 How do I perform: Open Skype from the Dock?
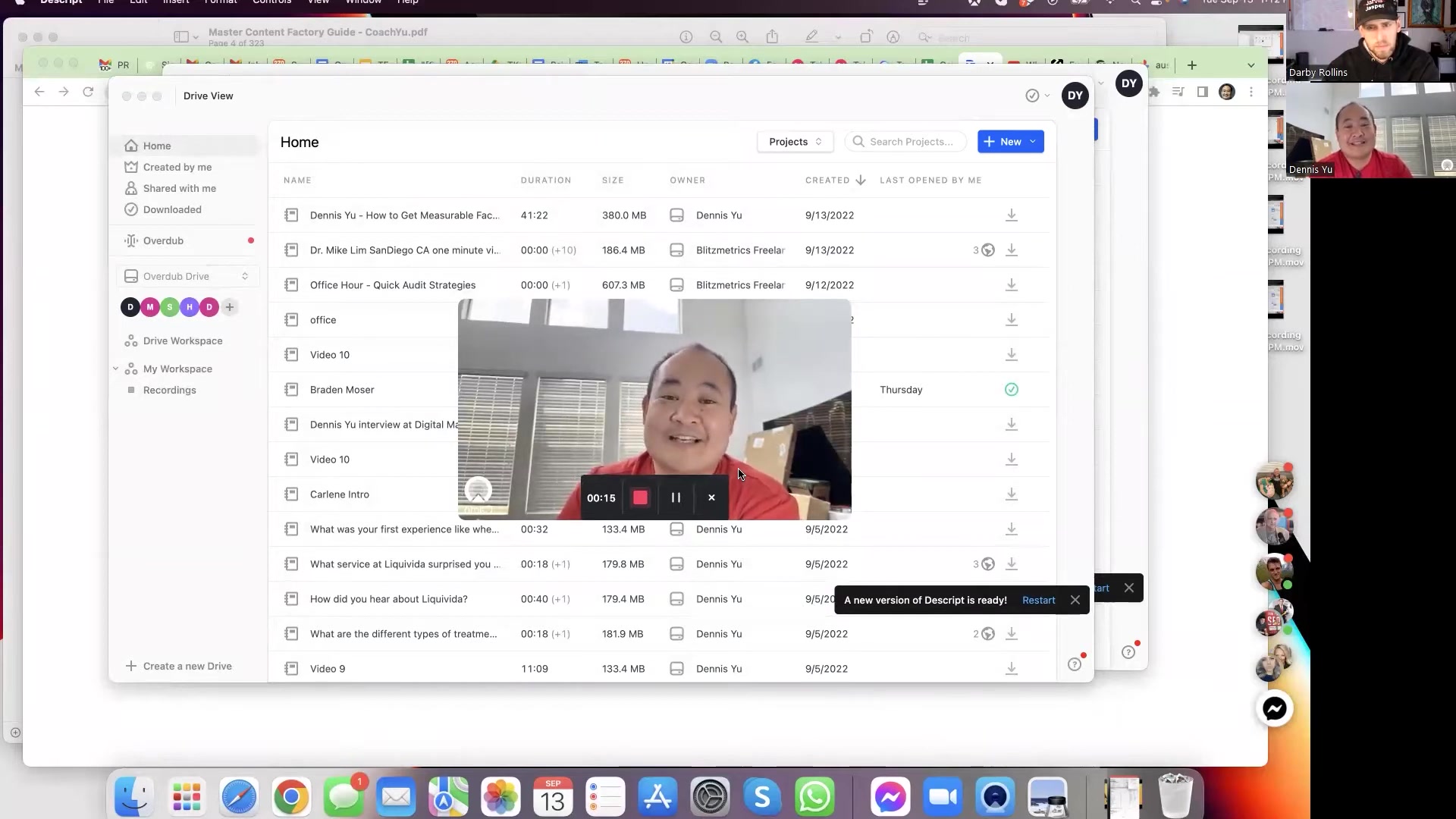pos(762,797)
